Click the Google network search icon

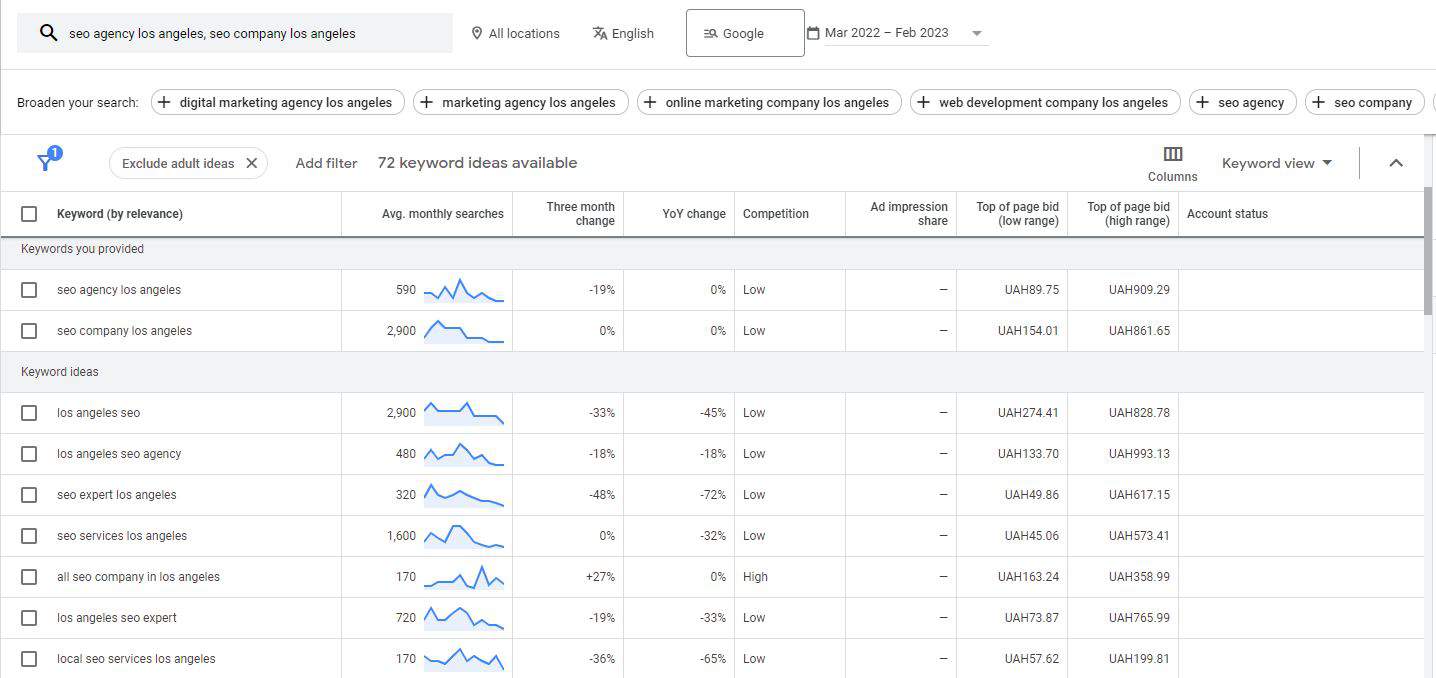click(x=710, y=32)
